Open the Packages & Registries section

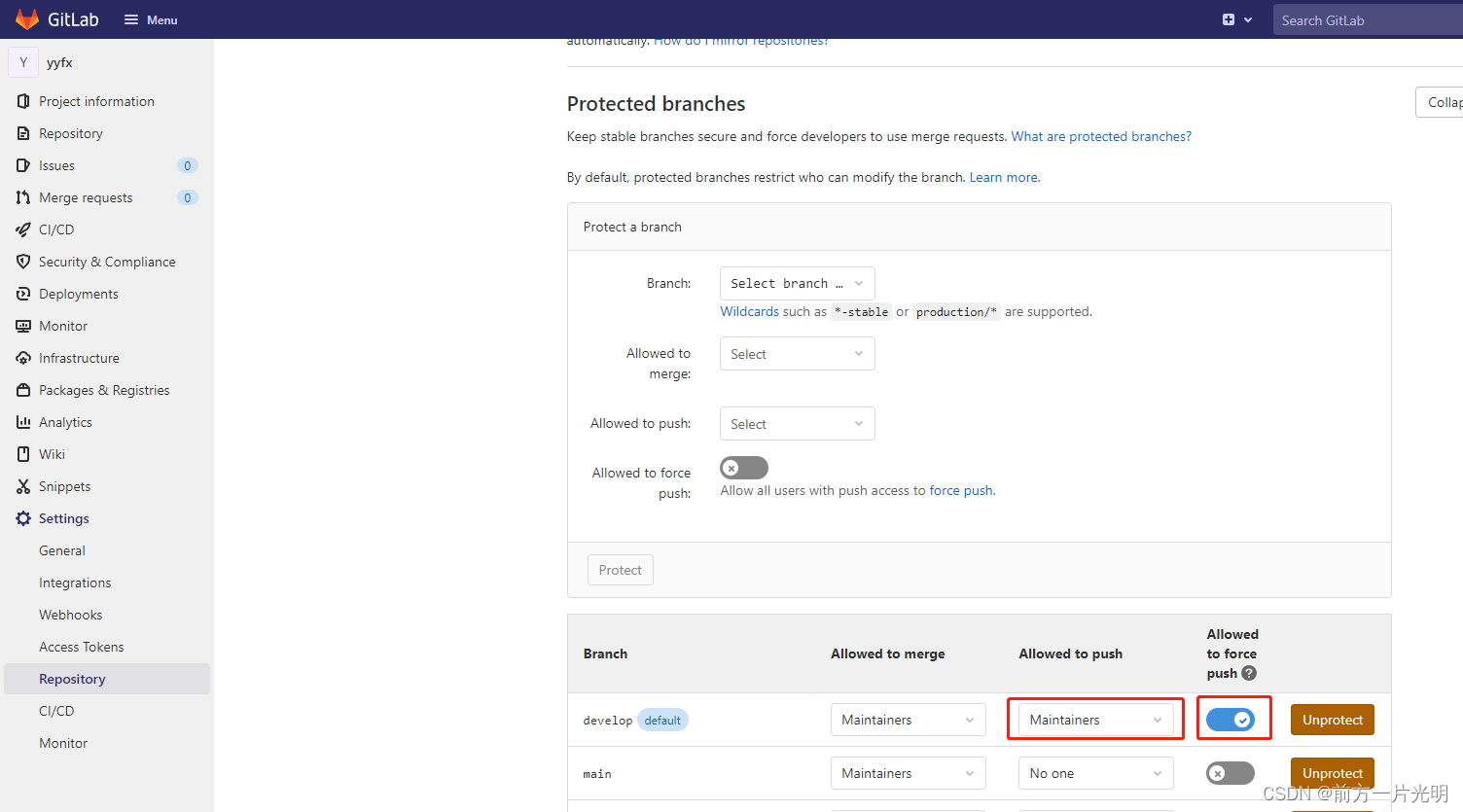102,390
